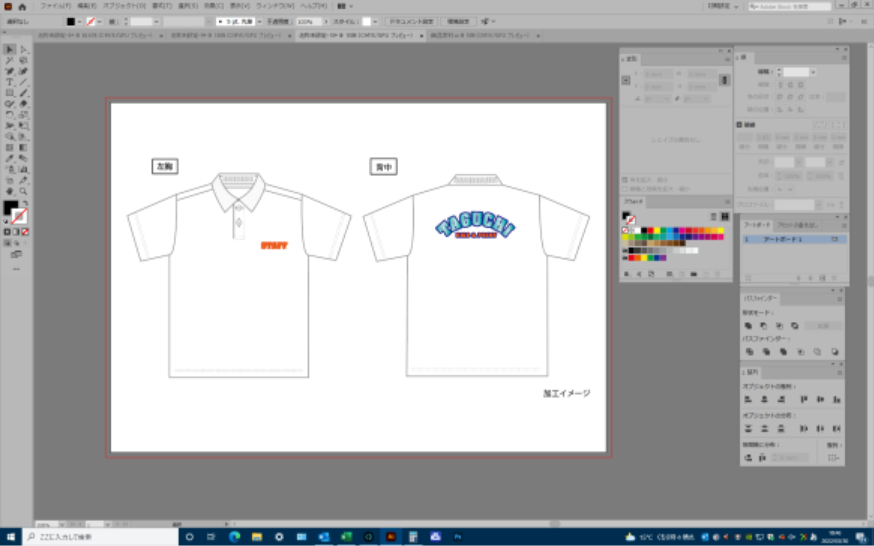Open the fill color dropdown in control bar

click(80, 22)
